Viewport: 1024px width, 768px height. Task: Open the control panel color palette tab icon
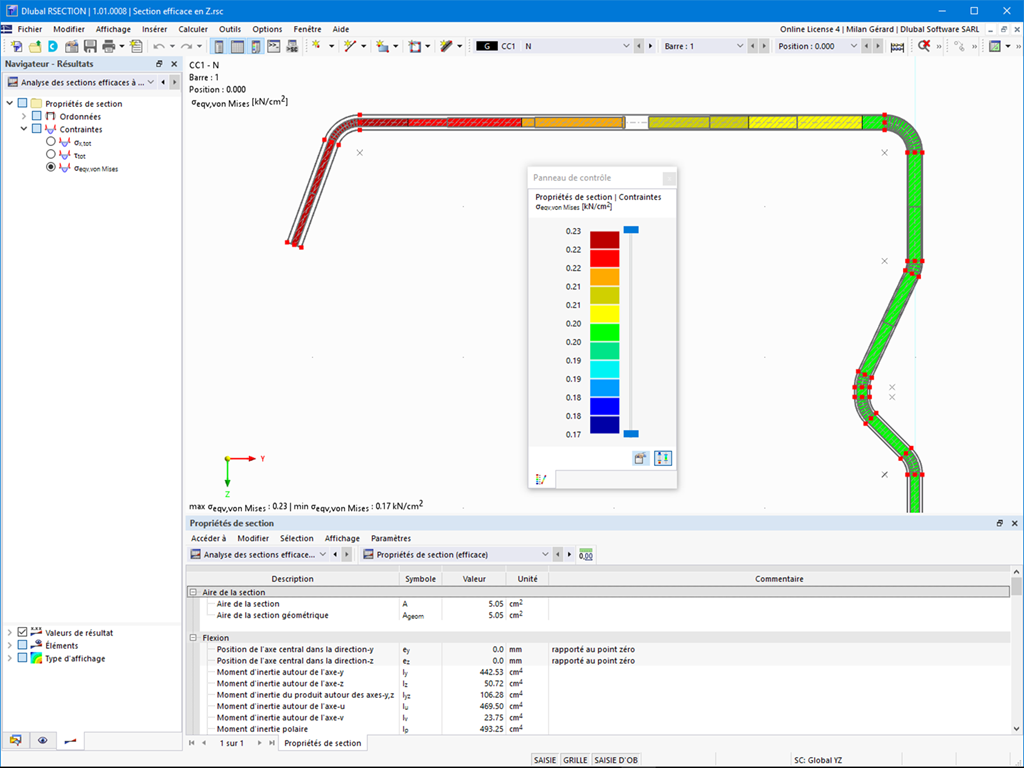pyautogui.click(x=541, y=479)
